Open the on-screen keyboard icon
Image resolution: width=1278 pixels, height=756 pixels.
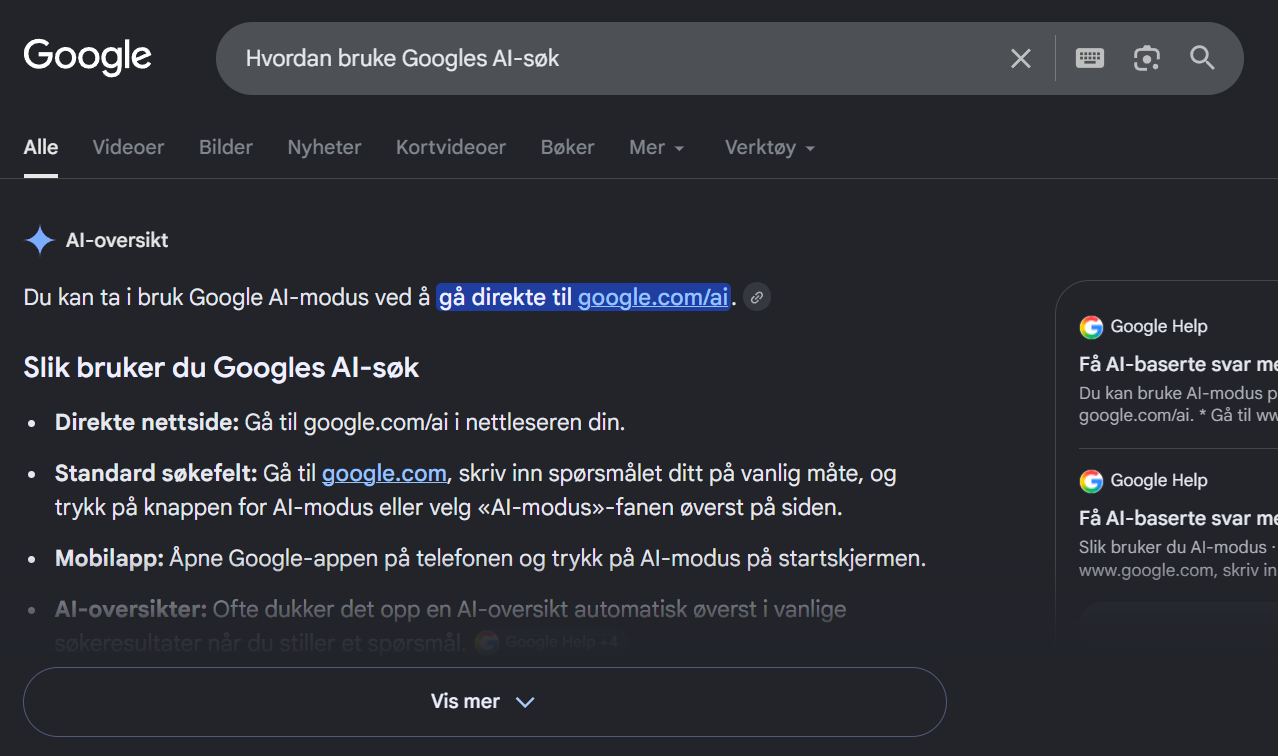point(1090,58)
